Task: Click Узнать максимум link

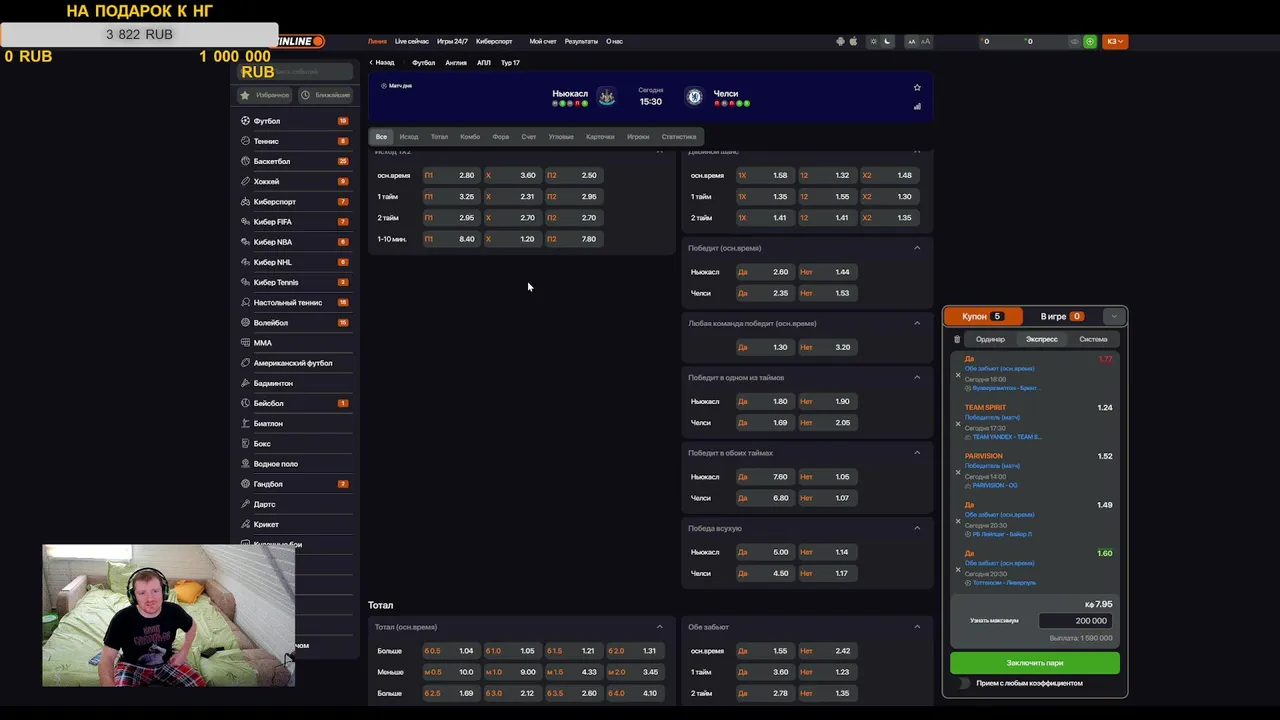Action: coord(994,621)
